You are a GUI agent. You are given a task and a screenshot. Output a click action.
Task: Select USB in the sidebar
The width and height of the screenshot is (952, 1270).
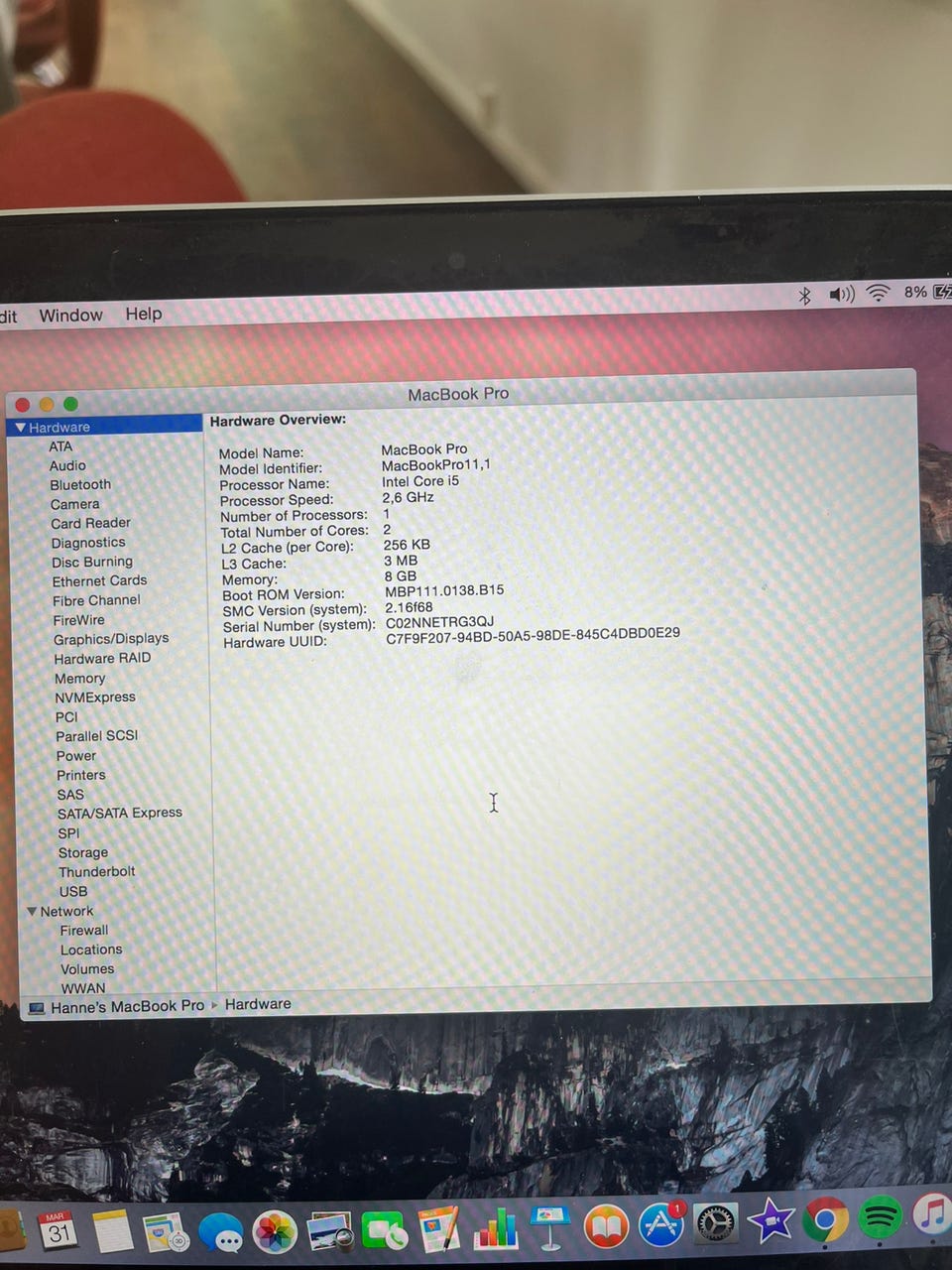pos(73,892)
